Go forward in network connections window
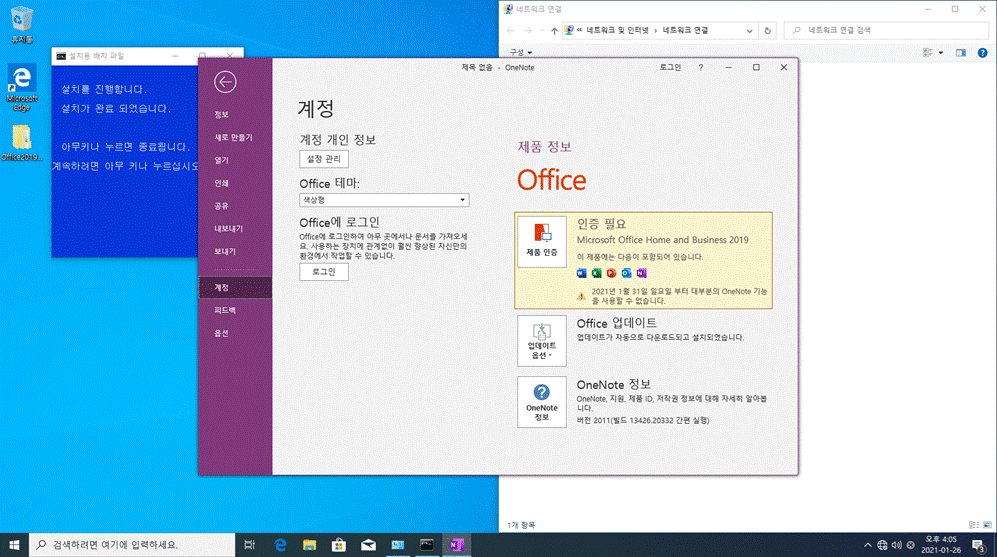Image resolution: width=997 pixels, height=557 pixels. pyautogui.click(x=528, y=31)
